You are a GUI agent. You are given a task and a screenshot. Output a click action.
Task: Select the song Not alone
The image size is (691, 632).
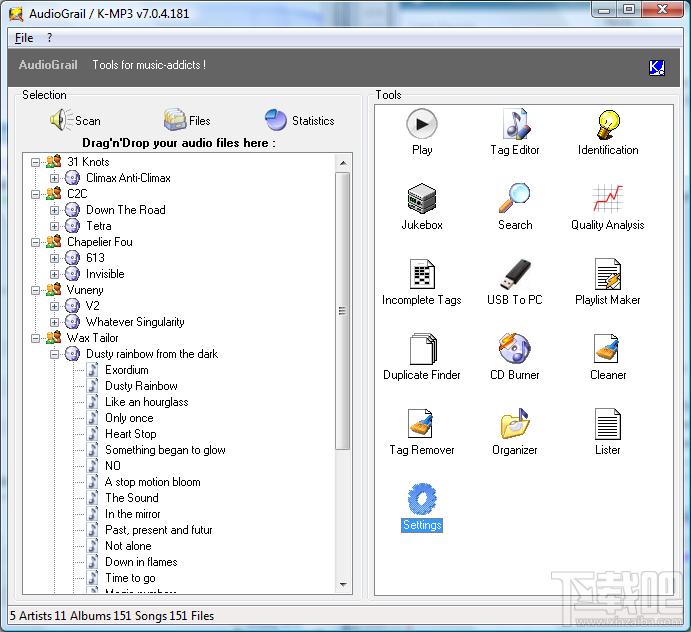click(128, 546)
